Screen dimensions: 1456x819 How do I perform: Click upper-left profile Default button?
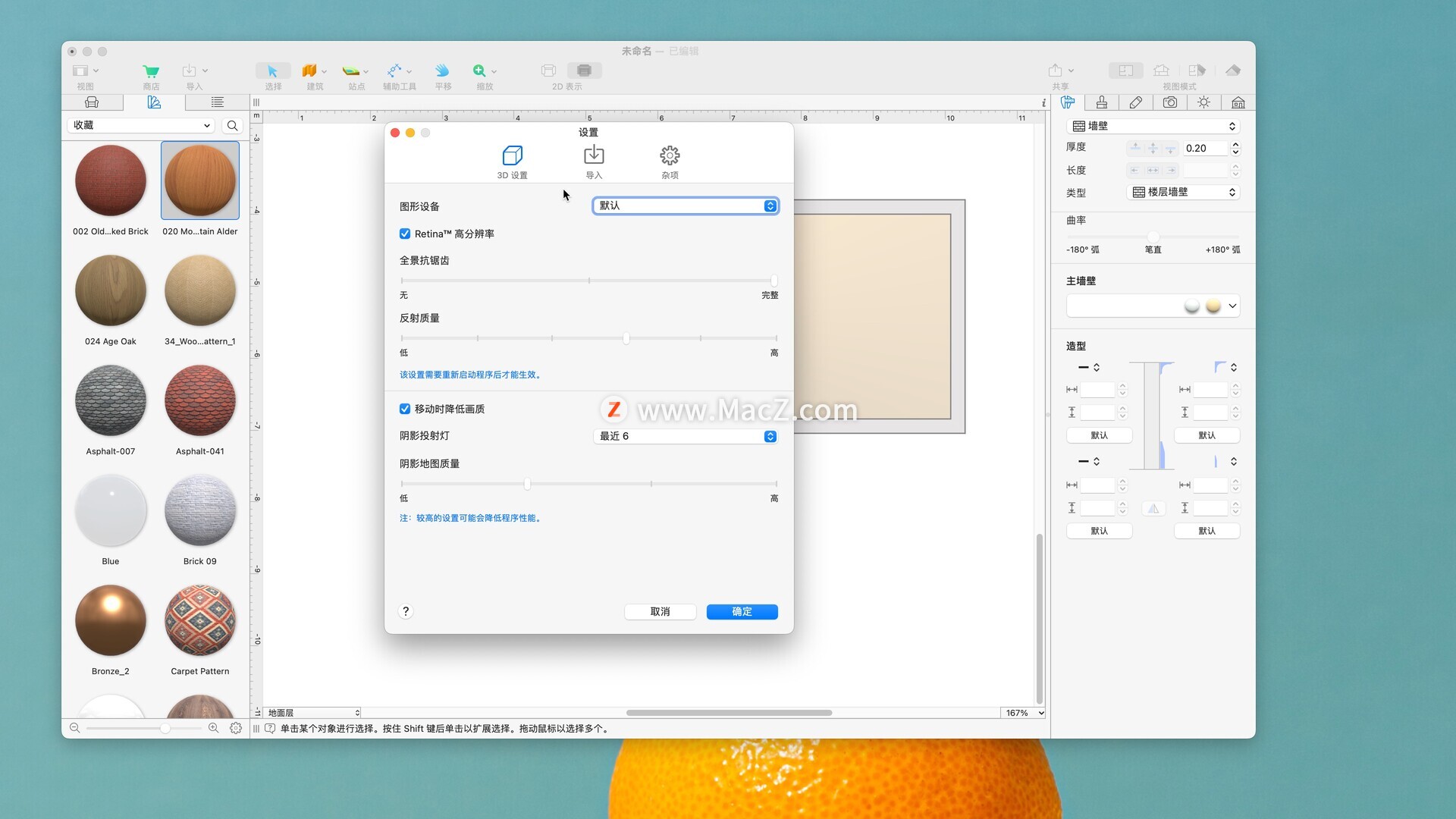coord(1100,435)
